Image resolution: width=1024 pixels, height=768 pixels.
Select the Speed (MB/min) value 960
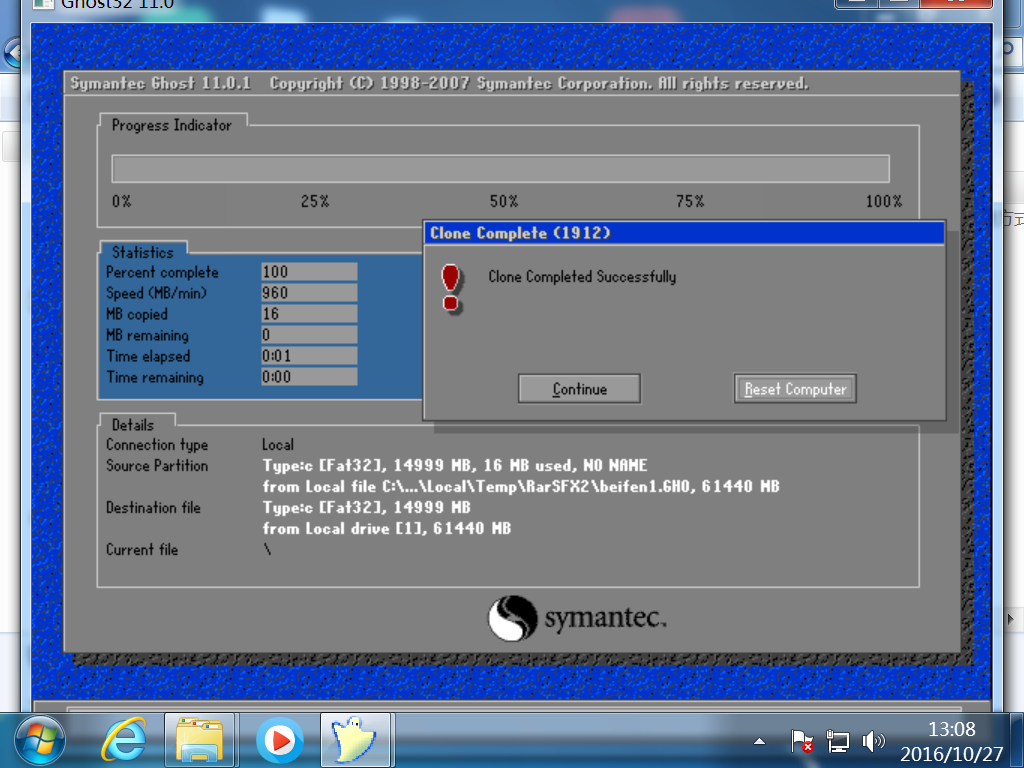(309, 293)
